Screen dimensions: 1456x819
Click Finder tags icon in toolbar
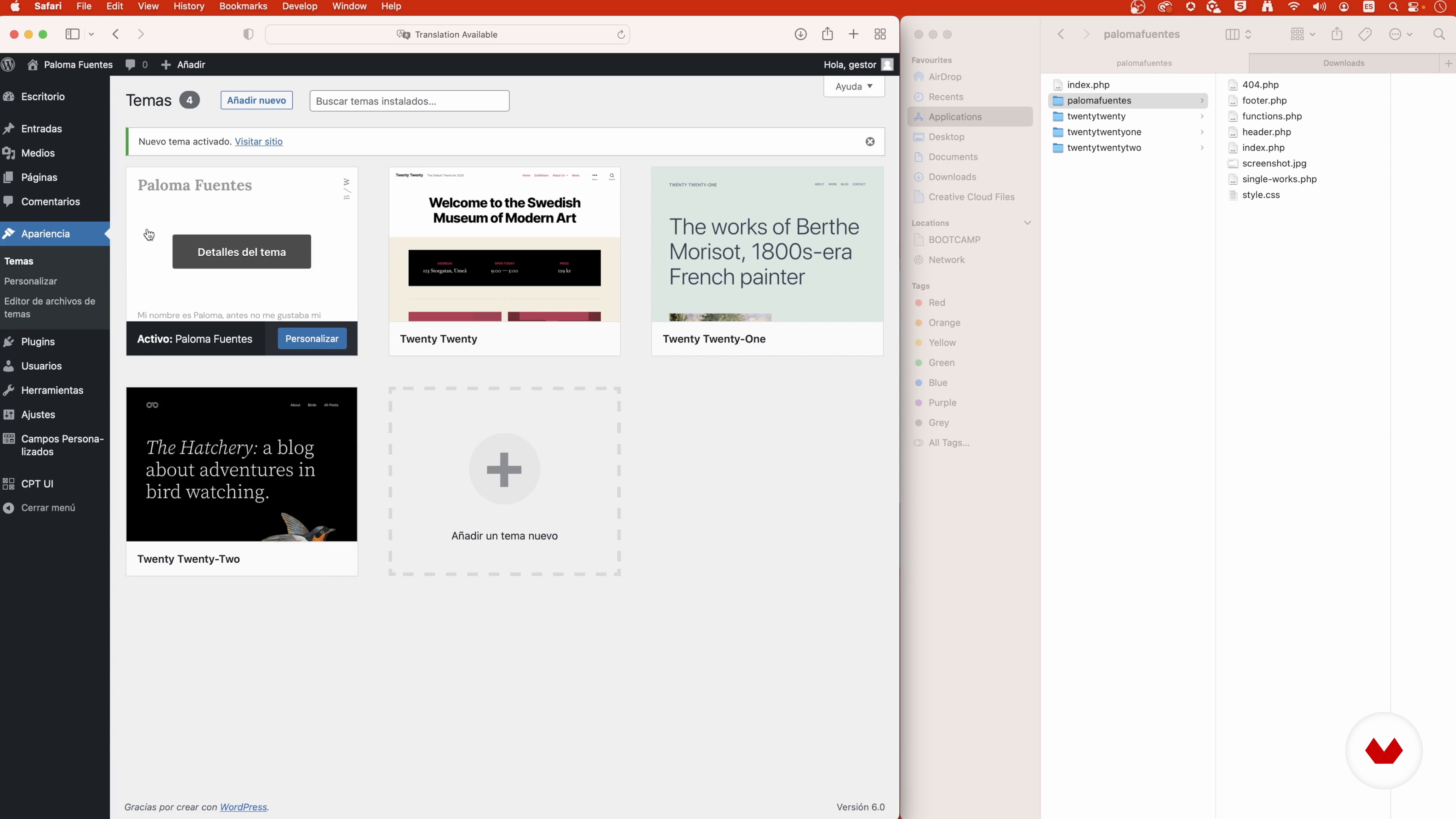(x=1365, y=35)
